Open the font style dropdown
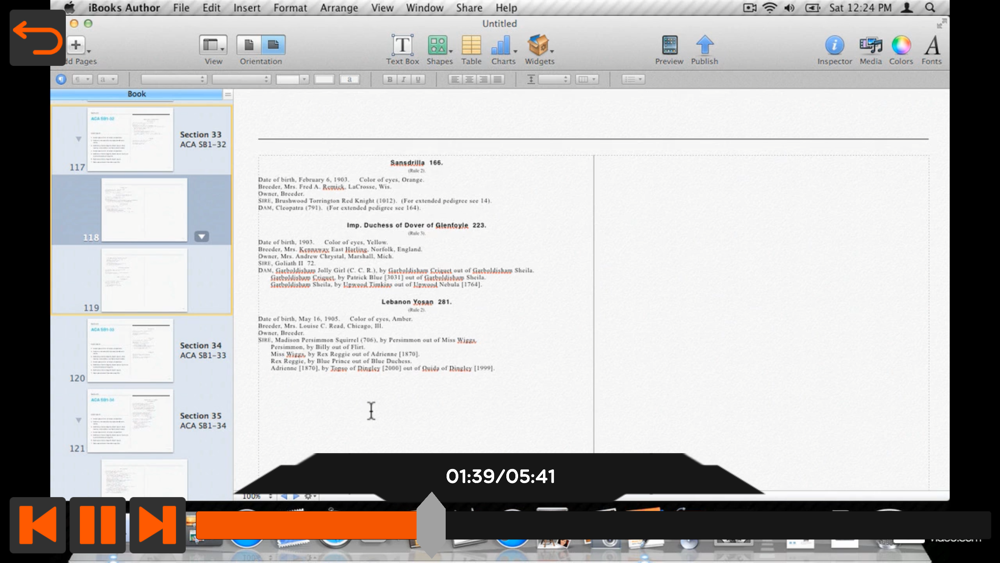This screenshot has height=563, width=1000. (242, 79)
